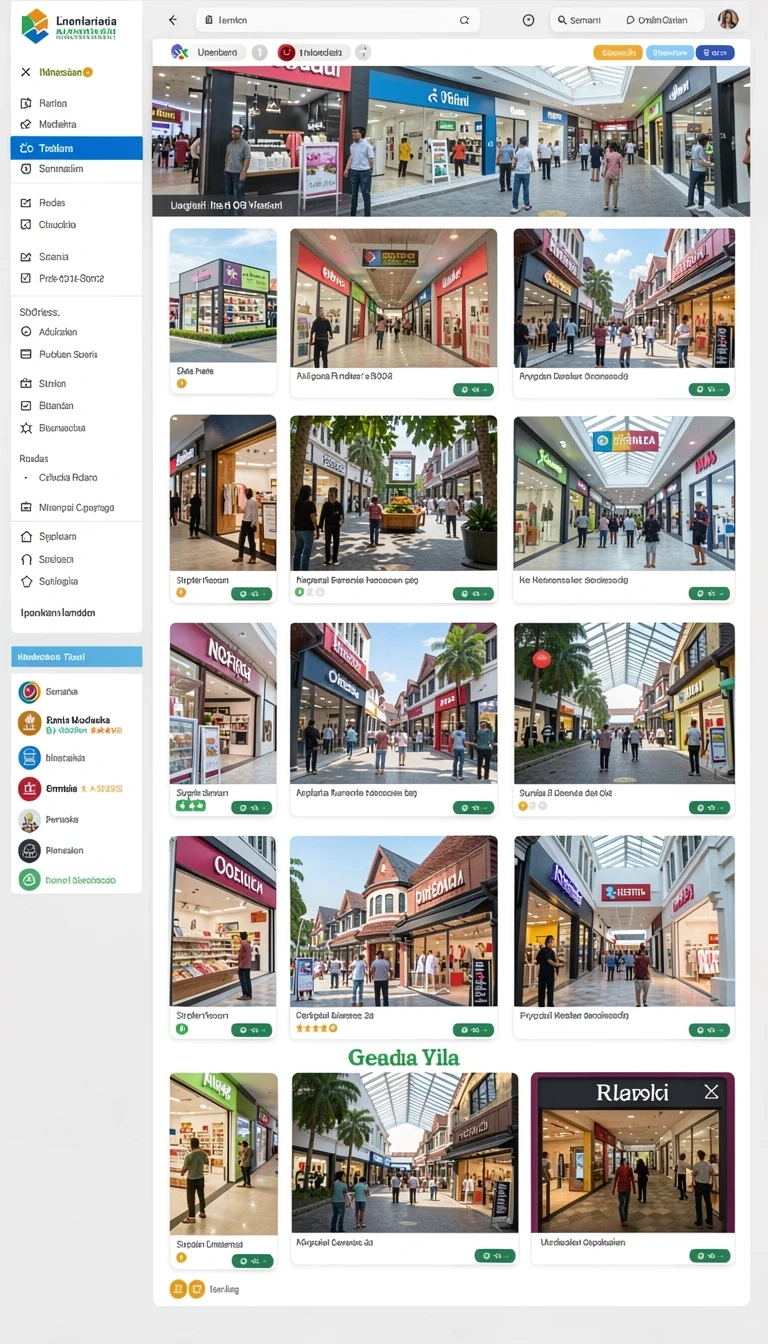Open the 'Geadia Yila' section heading

[404, 1057]
